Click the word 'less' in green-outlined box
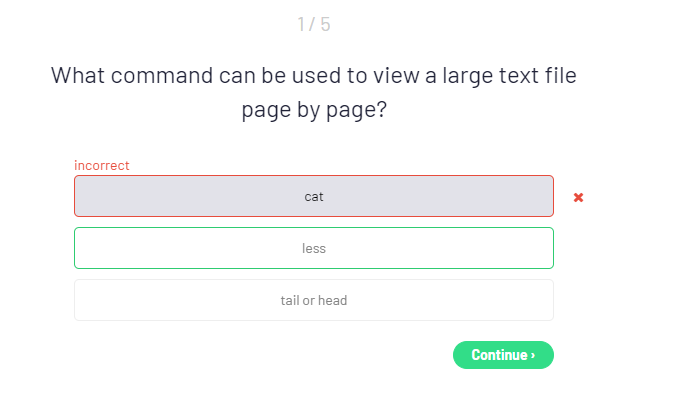This screenshot has height=405, width=683. click(314, 248)
